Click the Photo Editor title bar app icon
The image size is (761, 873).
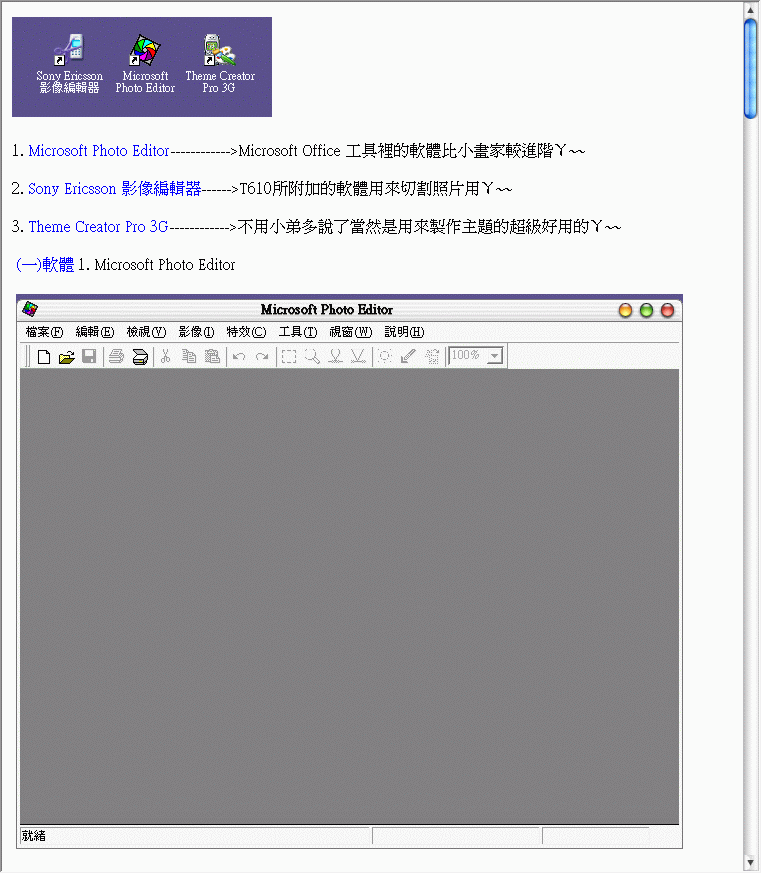click(x=30, y=309)
